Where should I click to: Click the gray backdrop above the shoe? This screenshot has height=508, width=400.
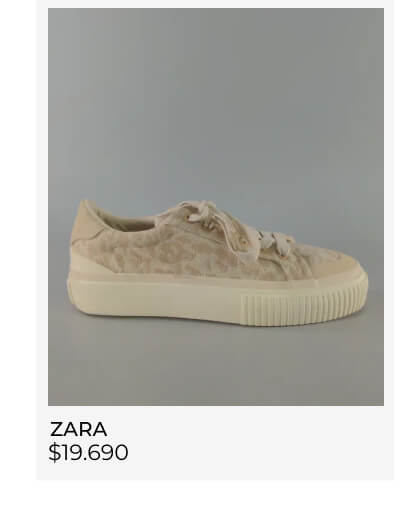point(216,100)
